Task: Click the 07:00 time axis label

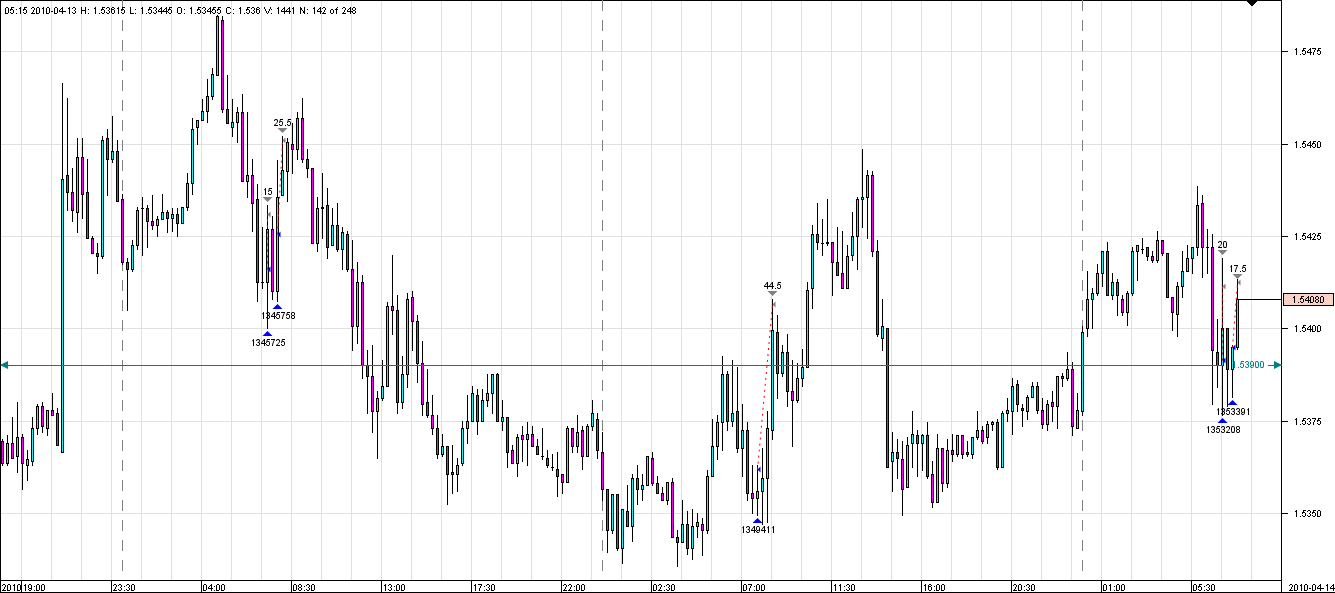Action: (x=754, y=587)
